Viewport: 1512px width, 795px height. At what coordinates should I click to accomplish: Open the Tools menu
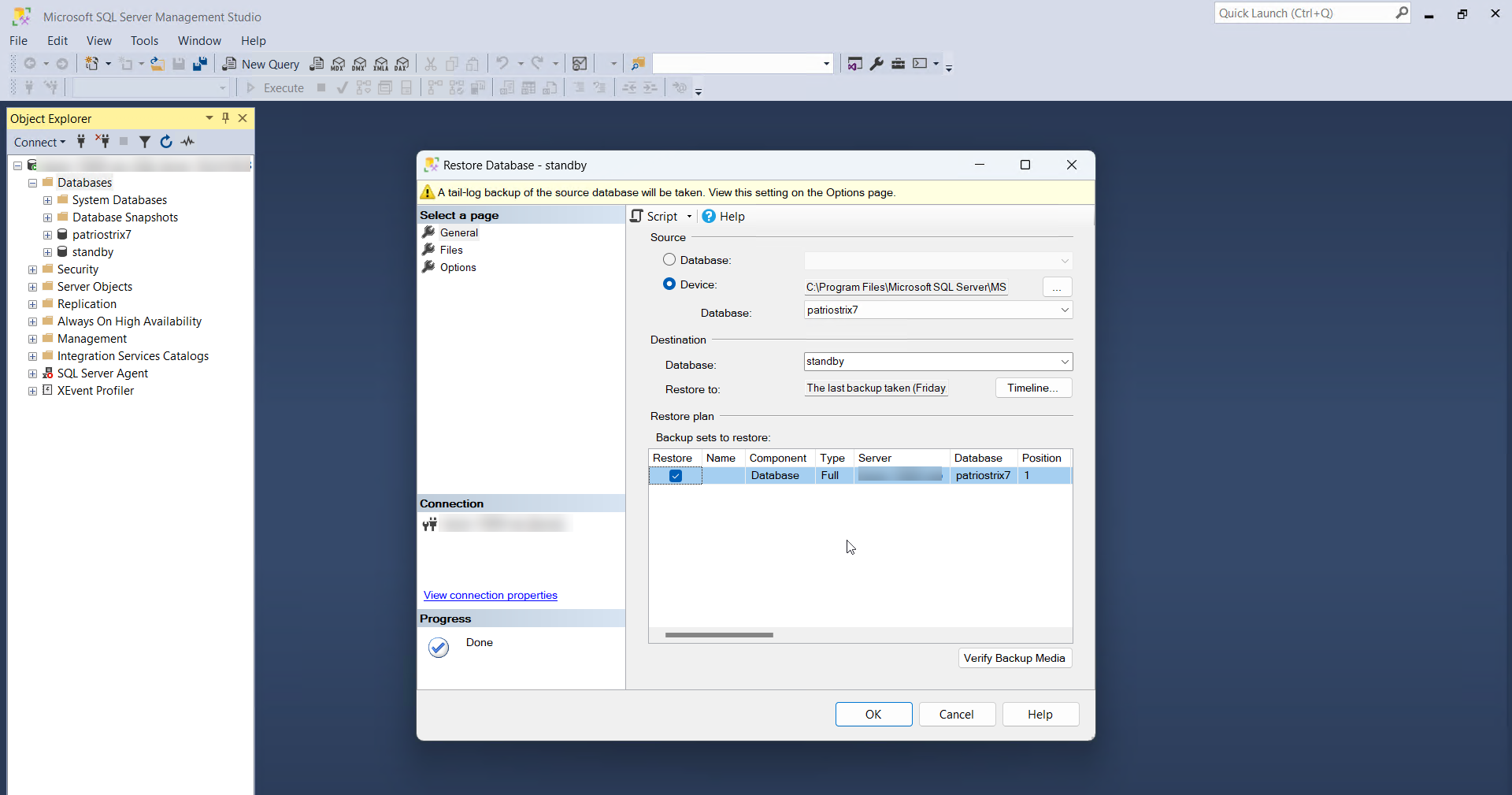[144, 40]
